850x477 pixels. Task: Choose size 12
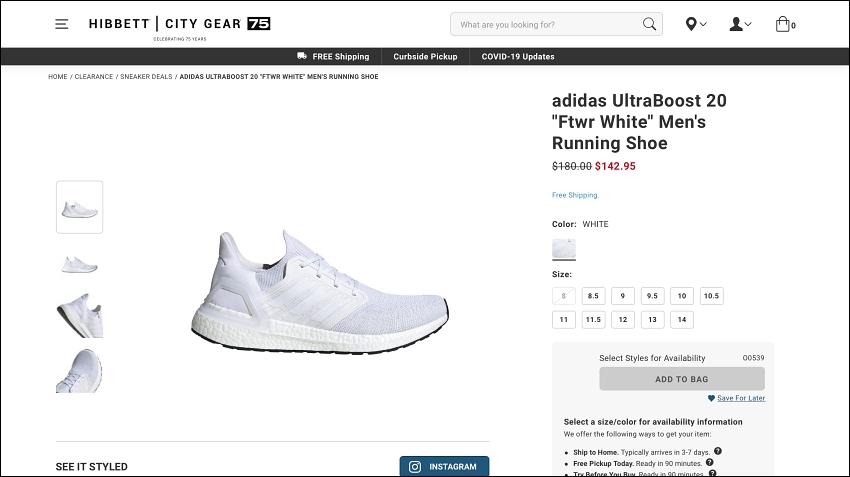(622, 320)
